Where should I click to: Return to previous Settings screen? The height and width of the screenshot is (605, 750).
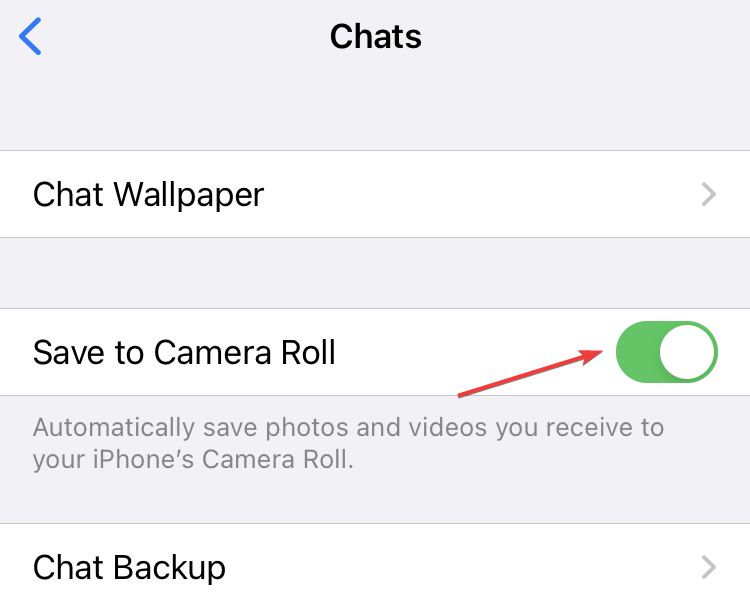coord(30,36)
